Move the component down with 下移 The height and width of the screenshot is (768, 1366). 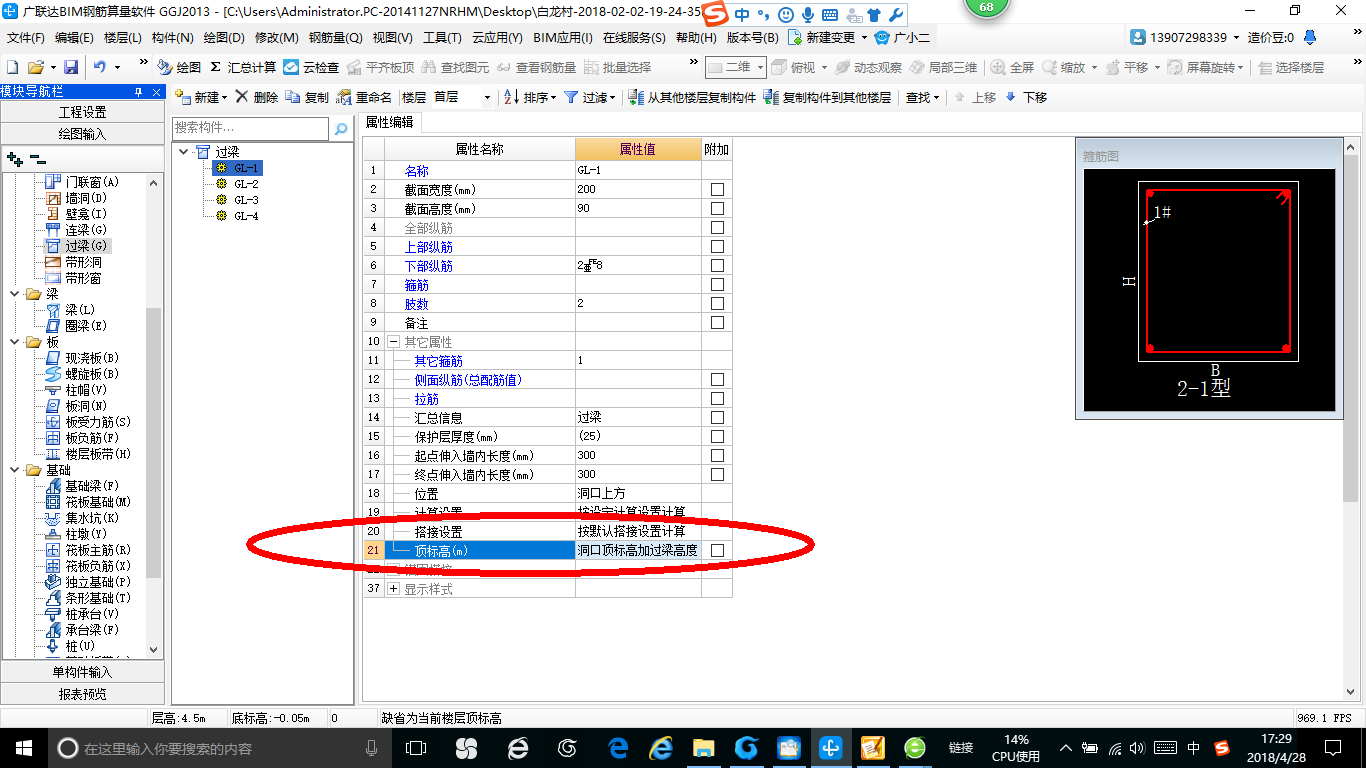(x=1026, y=97)
